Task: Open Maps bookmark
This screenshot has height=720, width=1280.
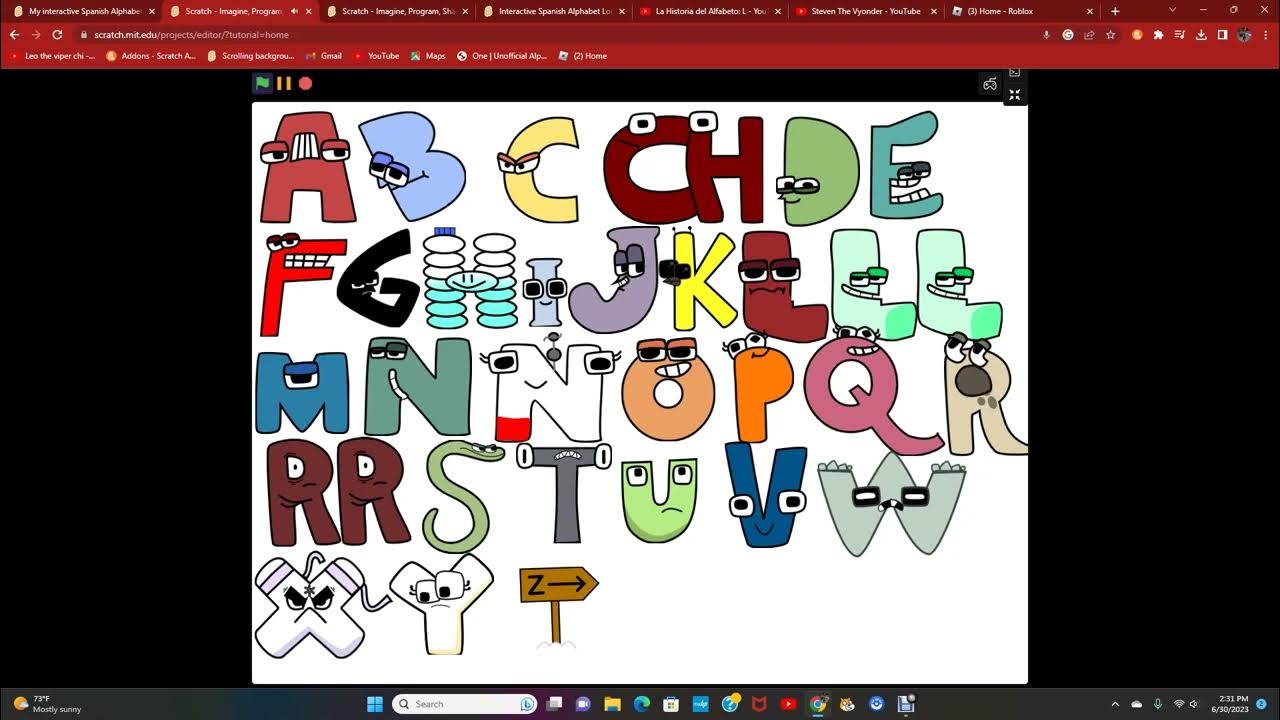Action: [427, 56]
